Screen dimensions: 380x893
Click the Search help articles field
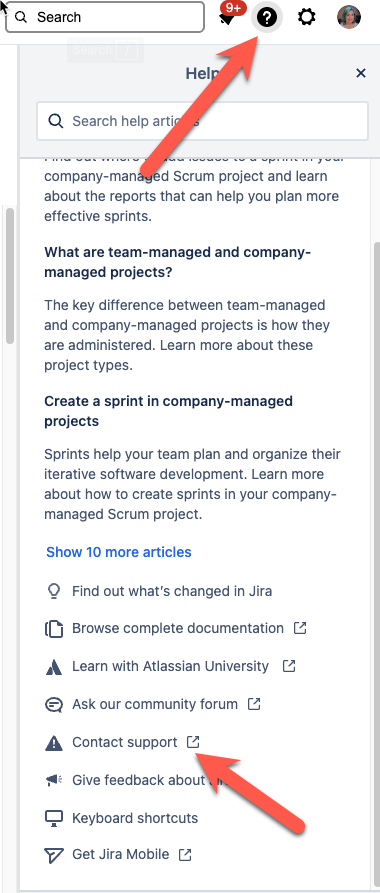[x=202, y=121]
